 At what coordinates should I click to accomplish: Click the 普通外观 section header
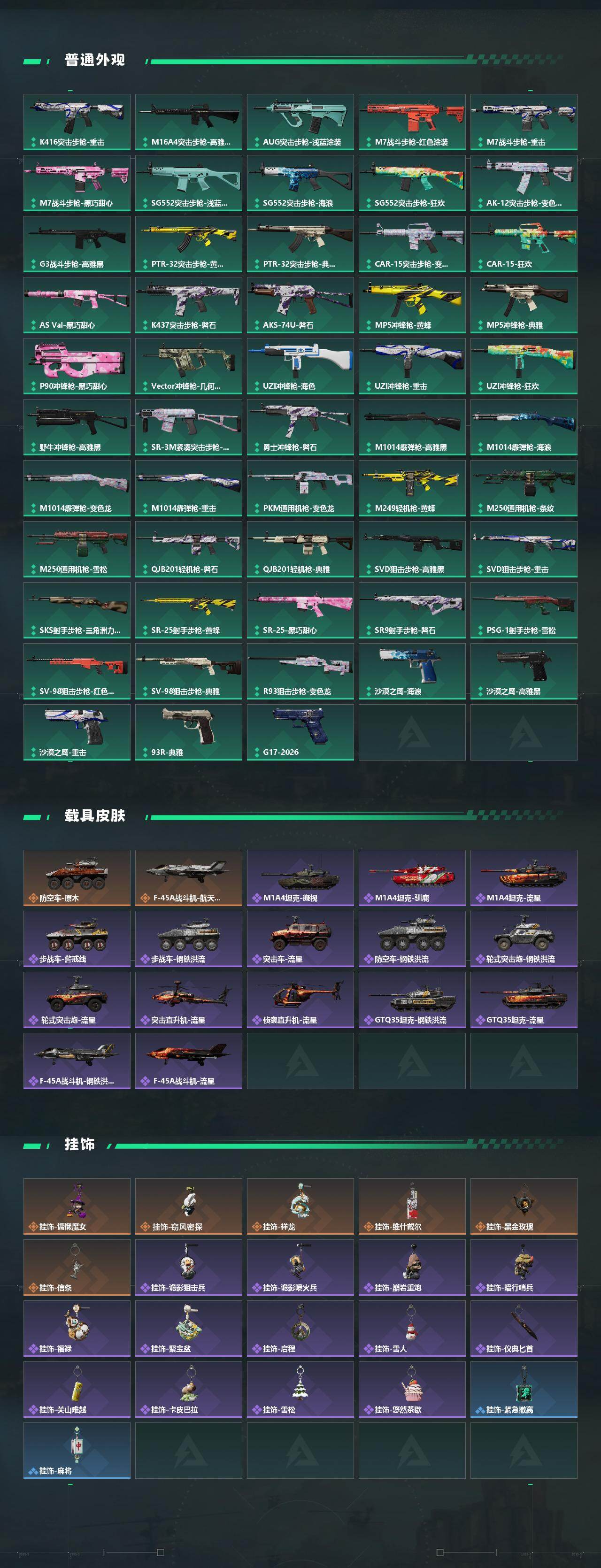coord(95,60)
